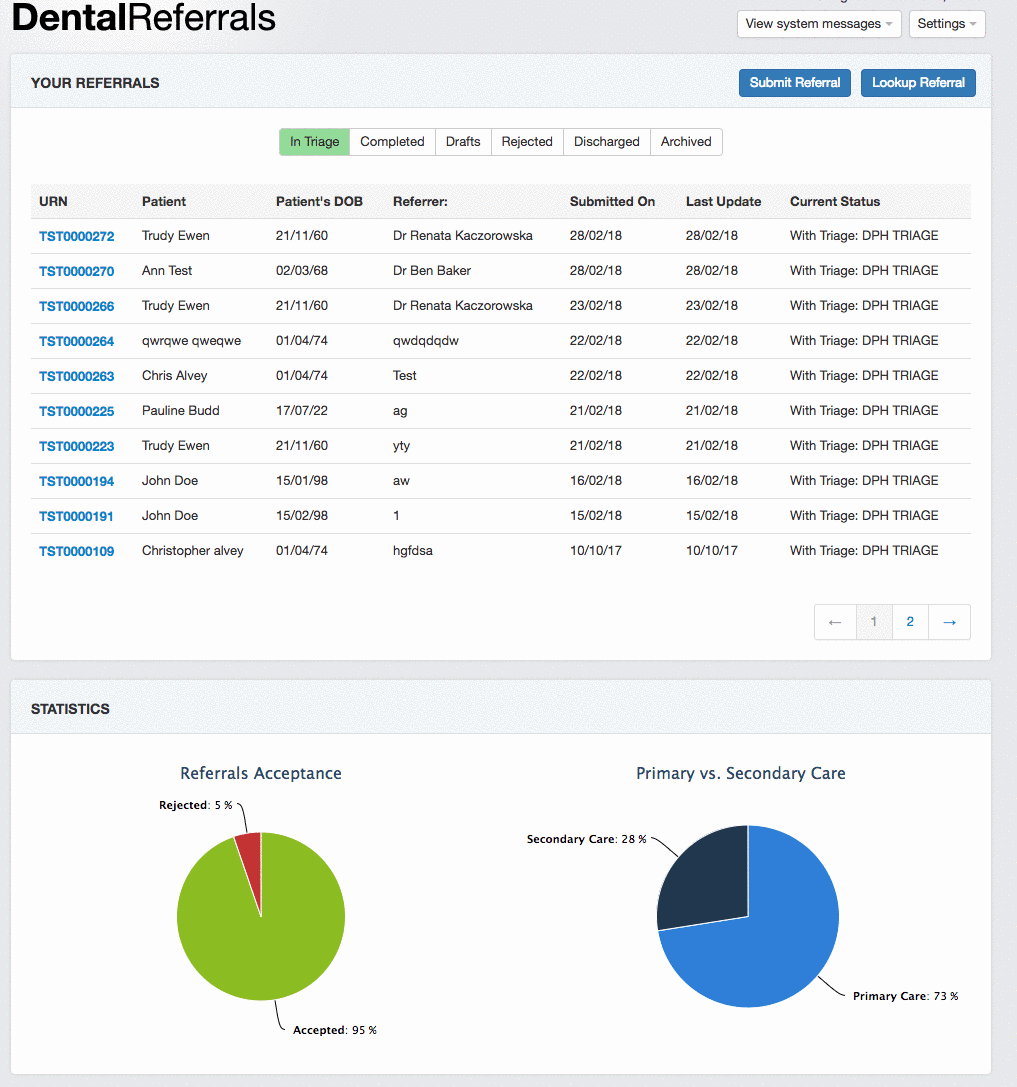Switch to the Completed tab
Screen dimensions: 1017x1087
[392, 141]
